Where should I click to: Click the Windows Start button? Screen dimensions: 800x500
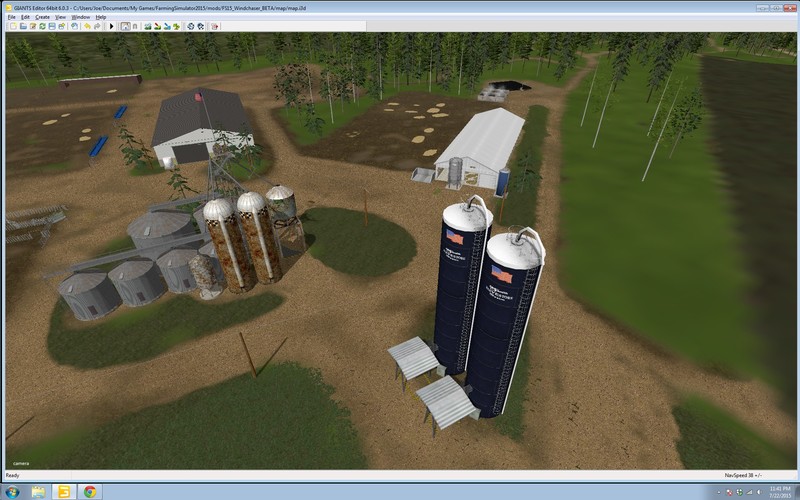(x=12, y=491)
